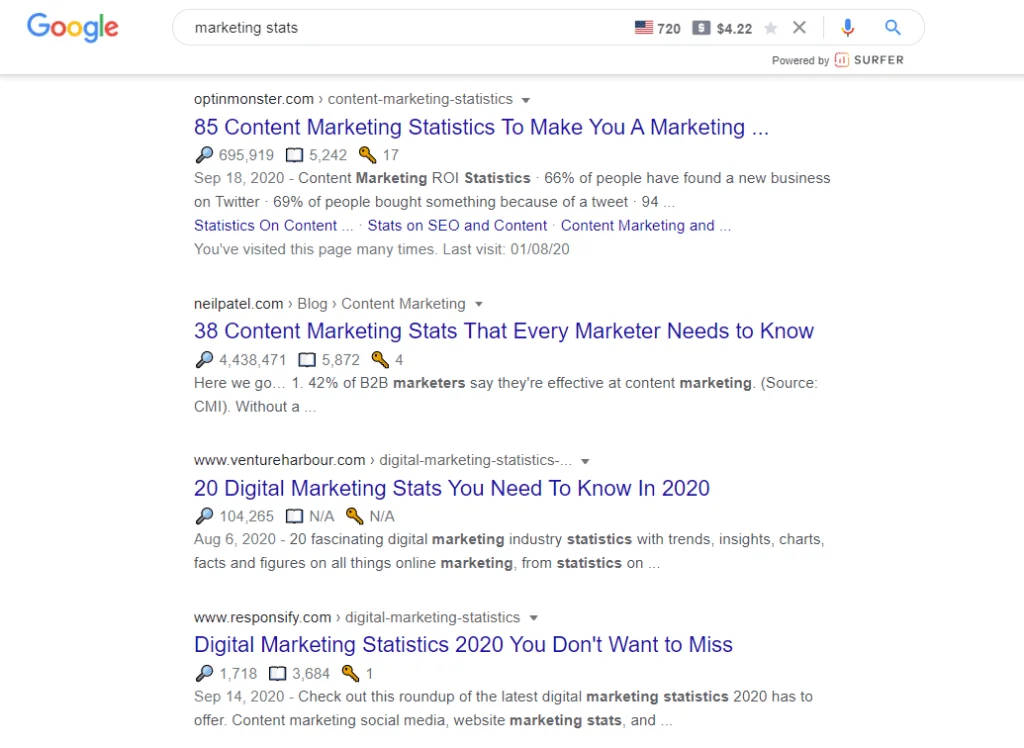Open 'Digital Marketing Statistics 2020' result
1024x748 pixels.
click(x=463, y=645)
